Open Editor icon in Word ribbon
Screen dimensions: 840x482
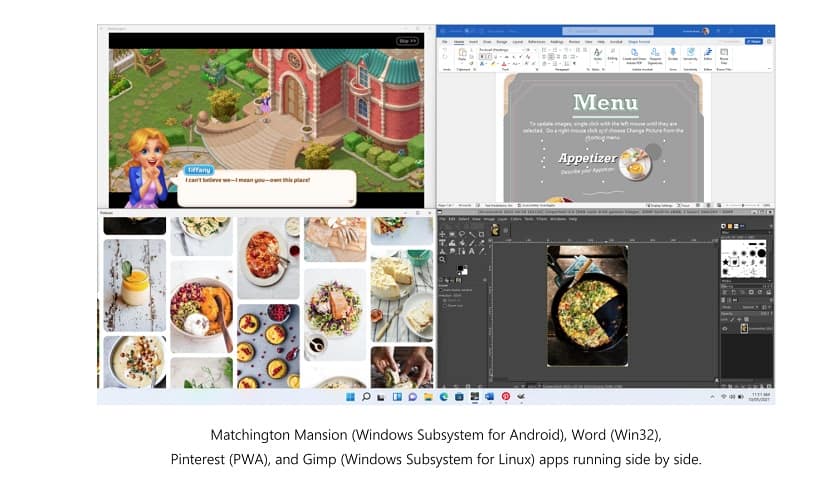pos(708,54)
